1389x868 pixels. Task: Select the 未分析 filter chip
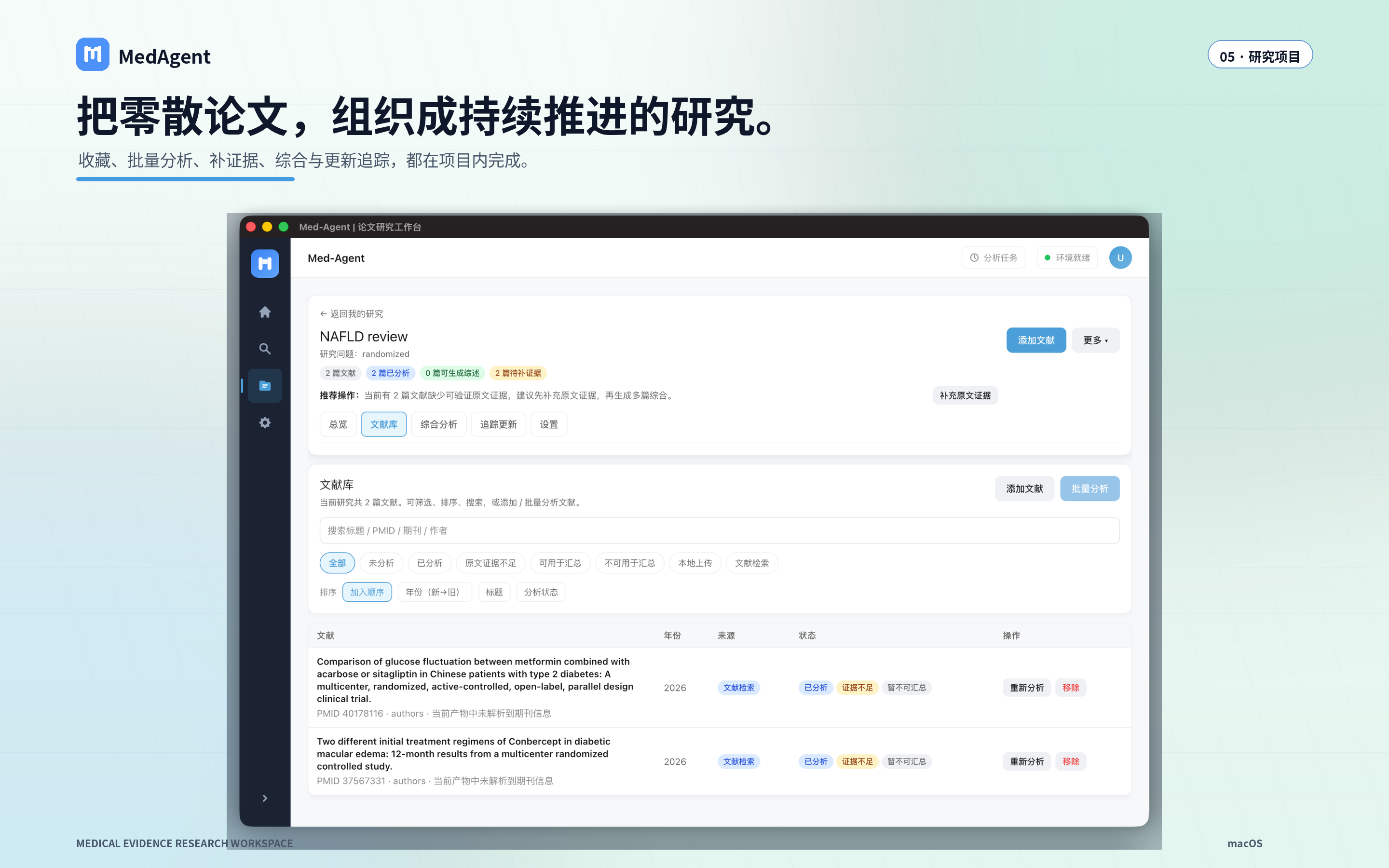tap(381, 563)
